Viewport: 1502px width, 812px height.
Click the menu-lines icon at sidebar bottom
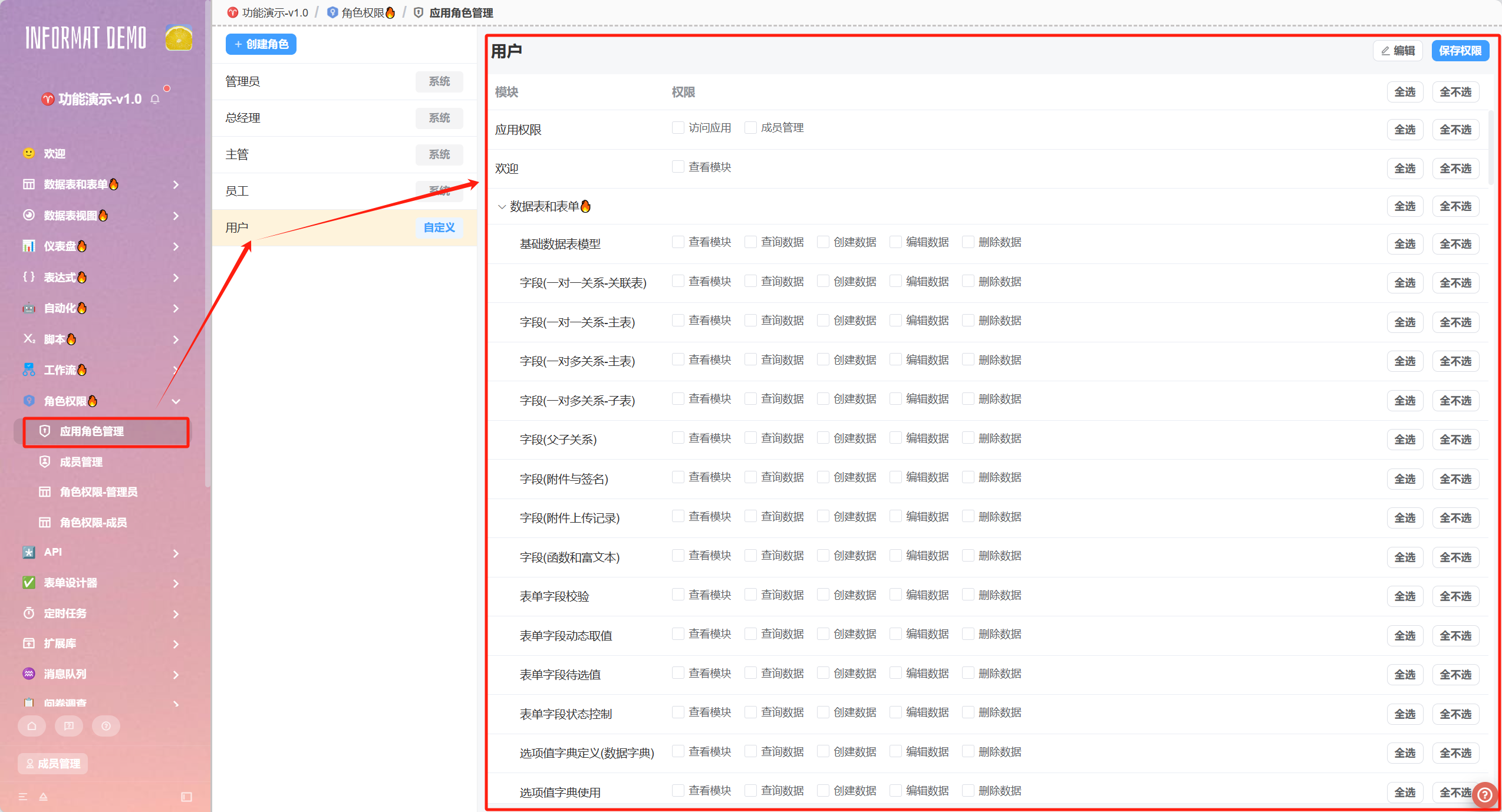point(23,797)
